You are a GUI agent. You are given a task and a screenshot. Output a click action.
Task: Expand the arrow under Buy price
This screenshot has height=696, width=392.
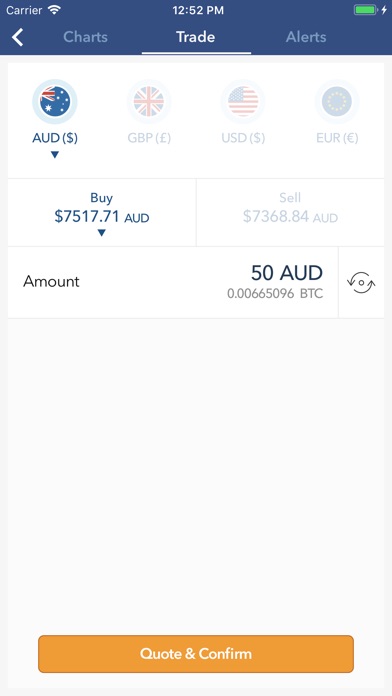102,233
